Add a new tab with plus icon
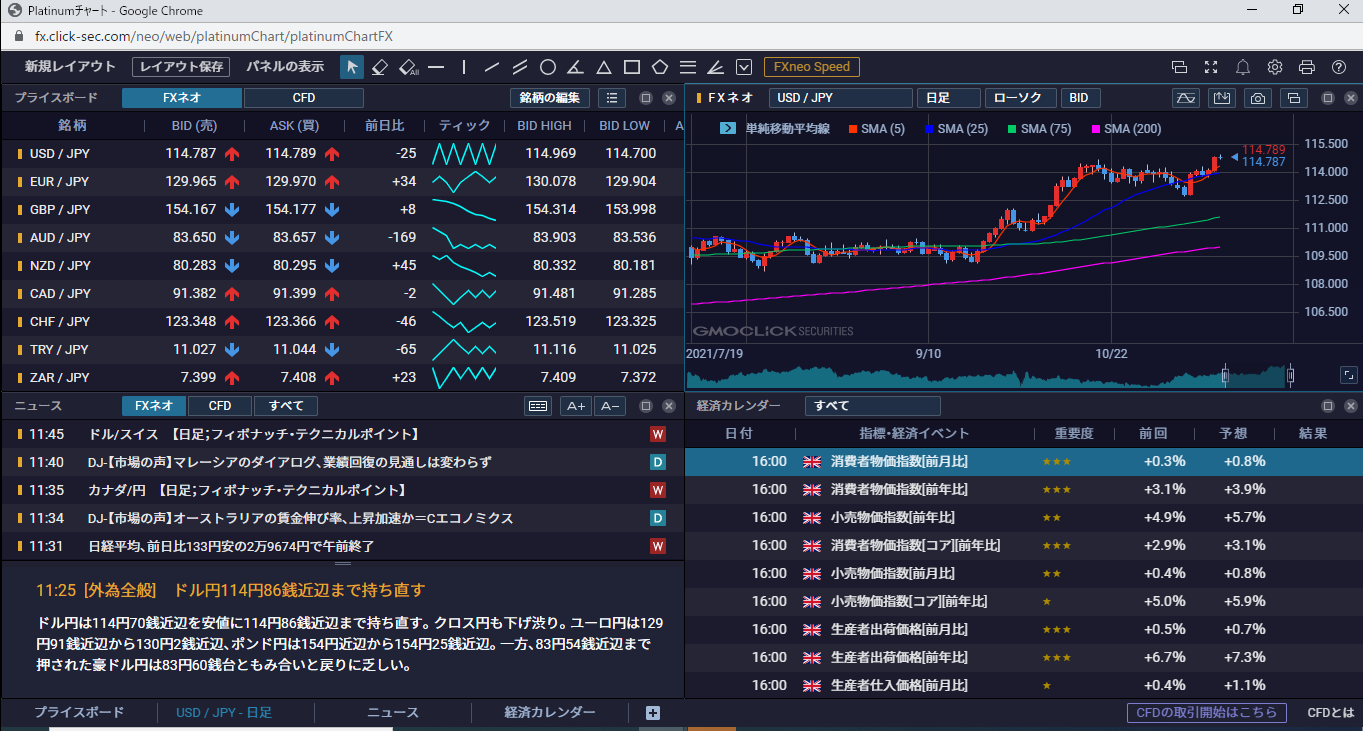Screen dimensions: 1363x731 [x=653, y=713]
